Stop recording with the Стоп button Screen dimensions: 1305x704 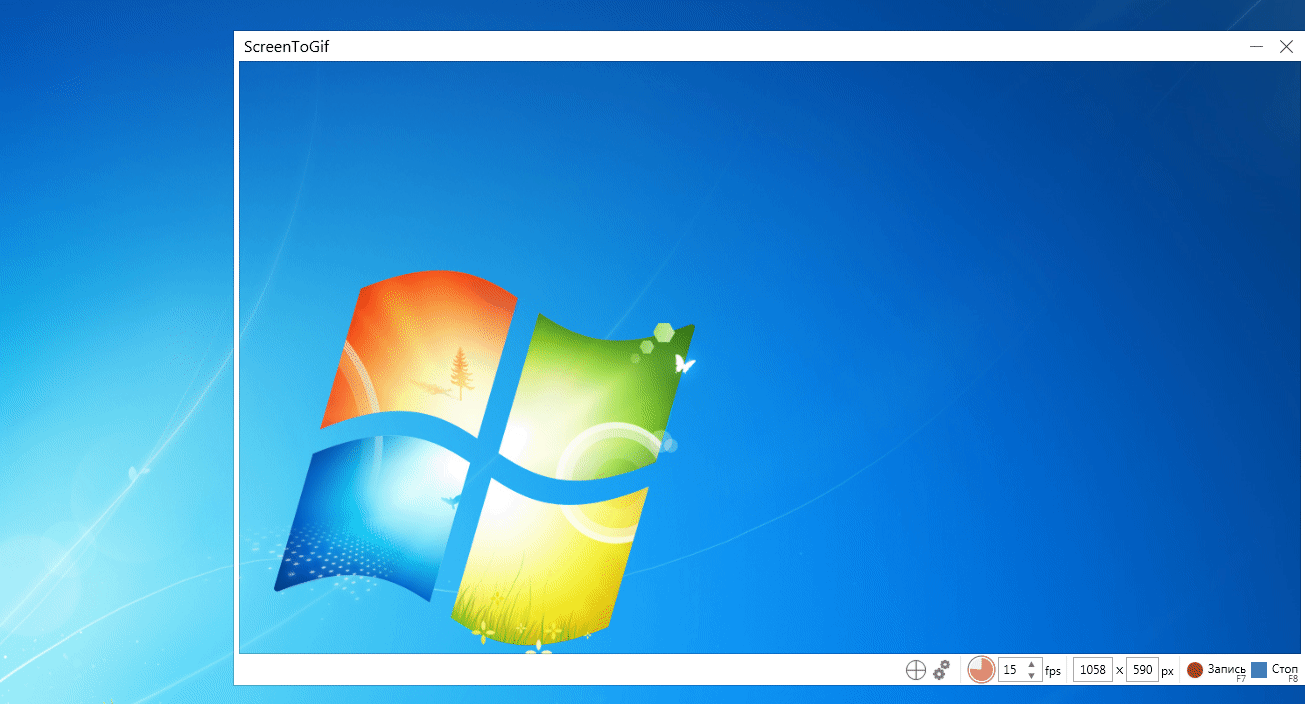coord(1275,670)
